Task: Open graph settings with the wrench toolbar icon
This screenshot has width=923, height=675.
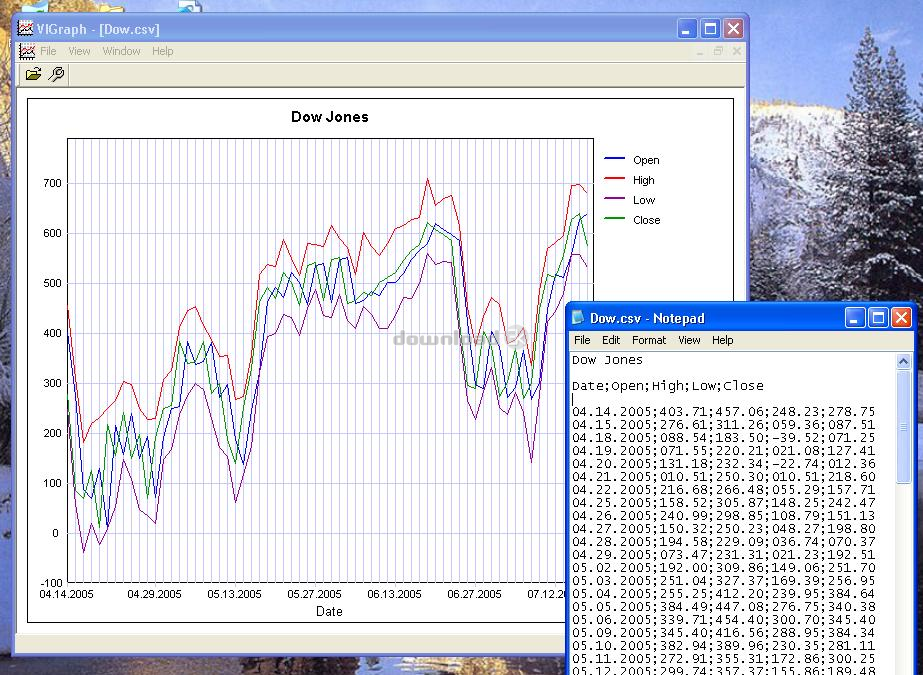Action: pos(57,74)
